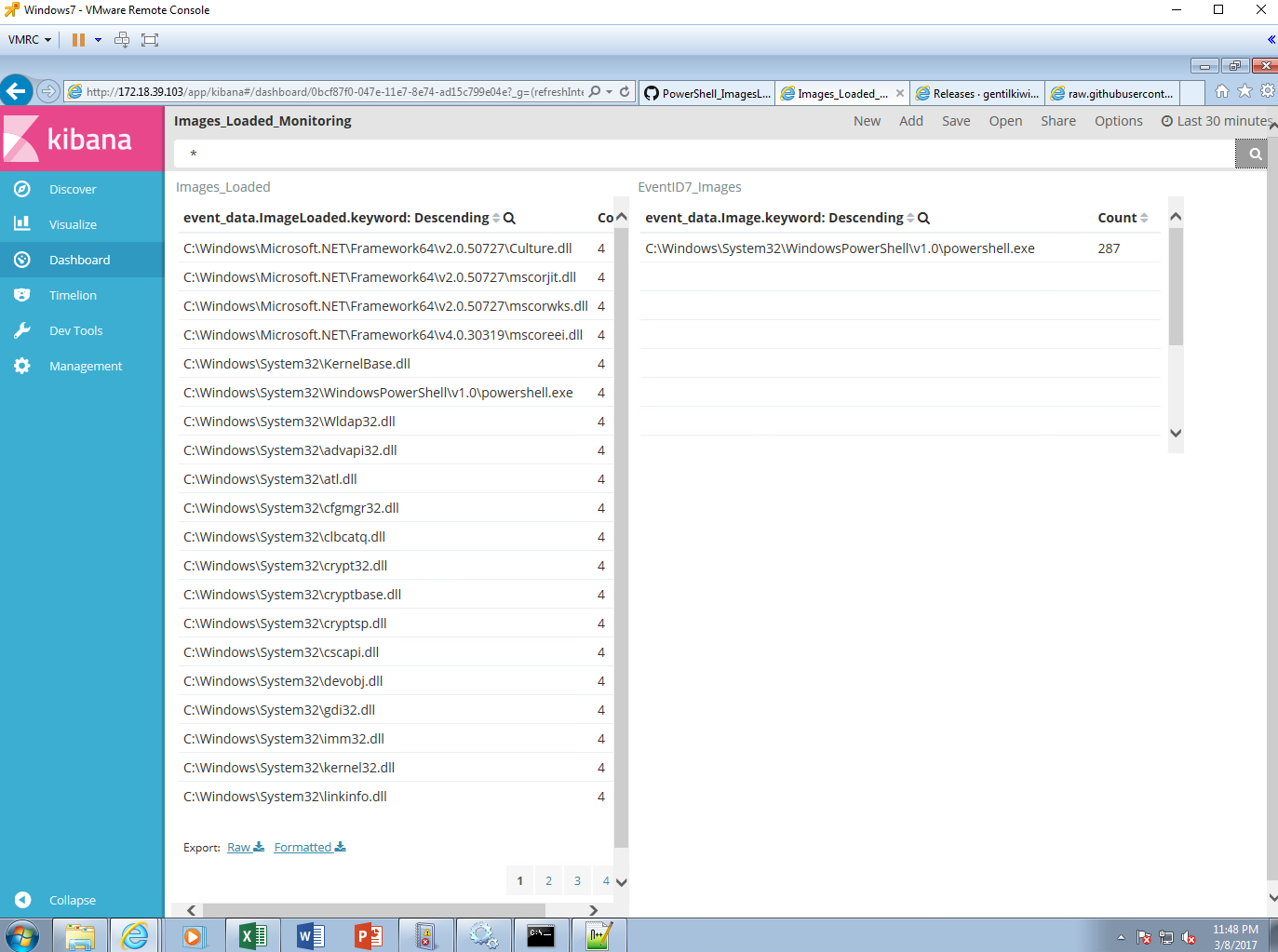Close the Images_Loaded browser tab
Image resolution: width=1278 pixels, height=952 pixels.
tap(900, 93)
